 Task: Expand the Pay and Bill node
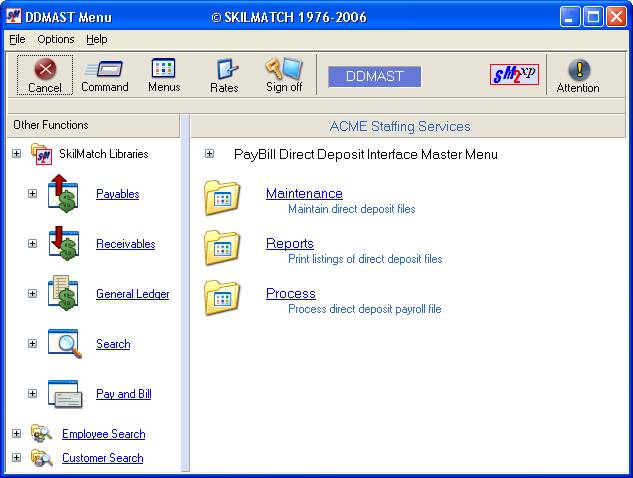click(32, 394)
